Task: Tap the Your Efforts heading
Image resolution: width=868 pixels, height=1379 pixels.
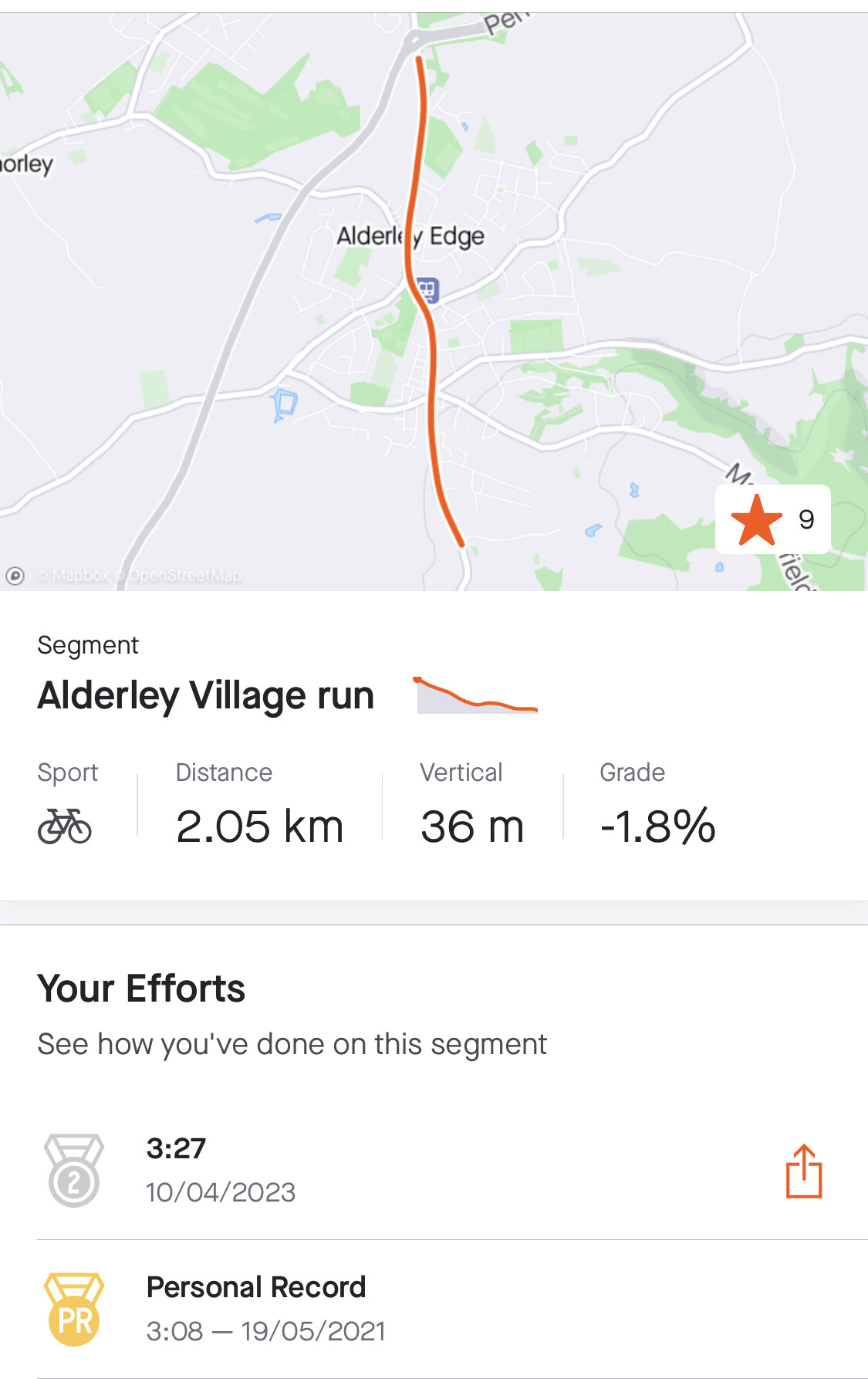Action: 141,989
